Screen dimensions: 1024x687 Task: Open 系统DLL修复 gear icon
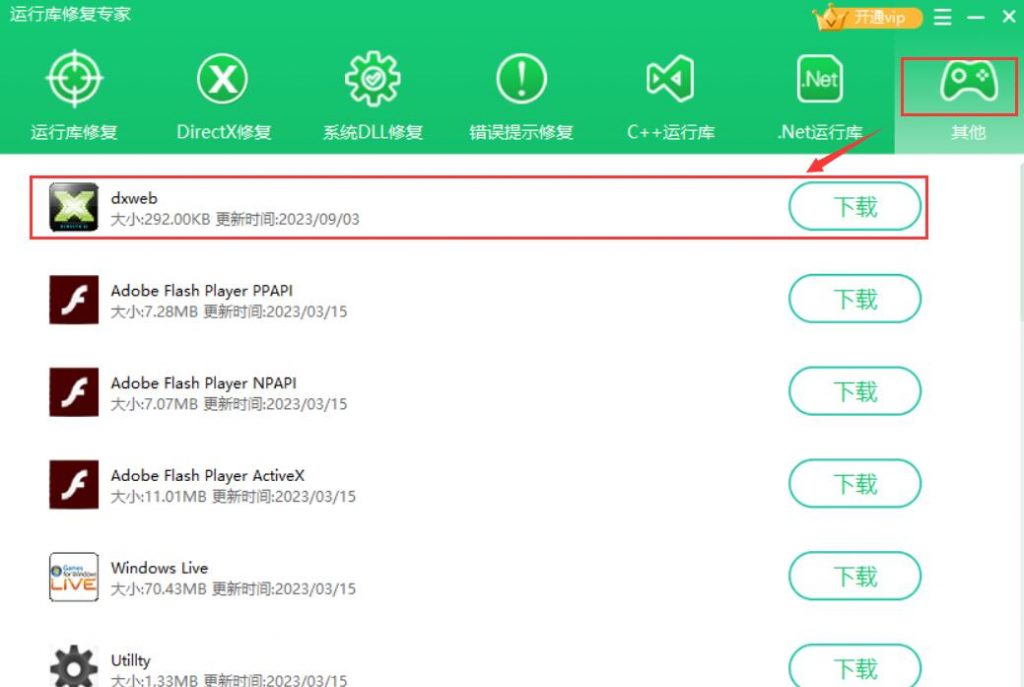[372, 79]
